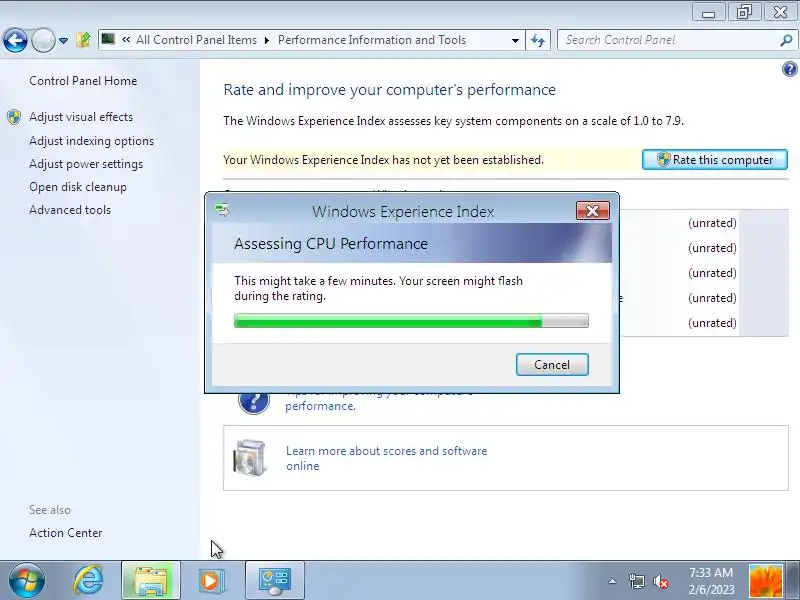Screen dimensions: 800x600
Task: Open Action Center under See also
Action: [x=65, y=533]
